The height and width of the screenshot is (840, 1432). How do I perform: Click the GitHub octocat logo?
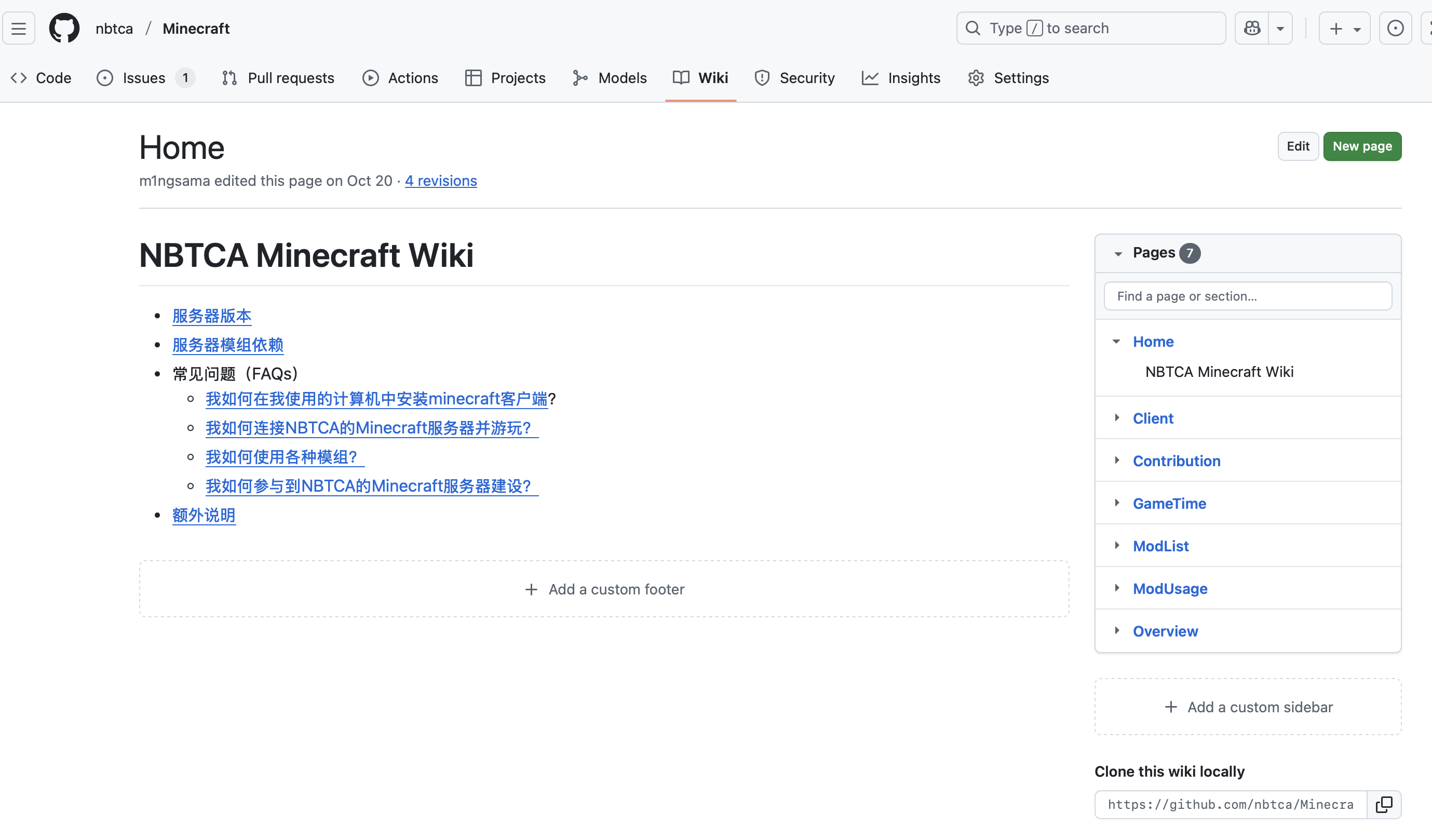tap(64, 28)
